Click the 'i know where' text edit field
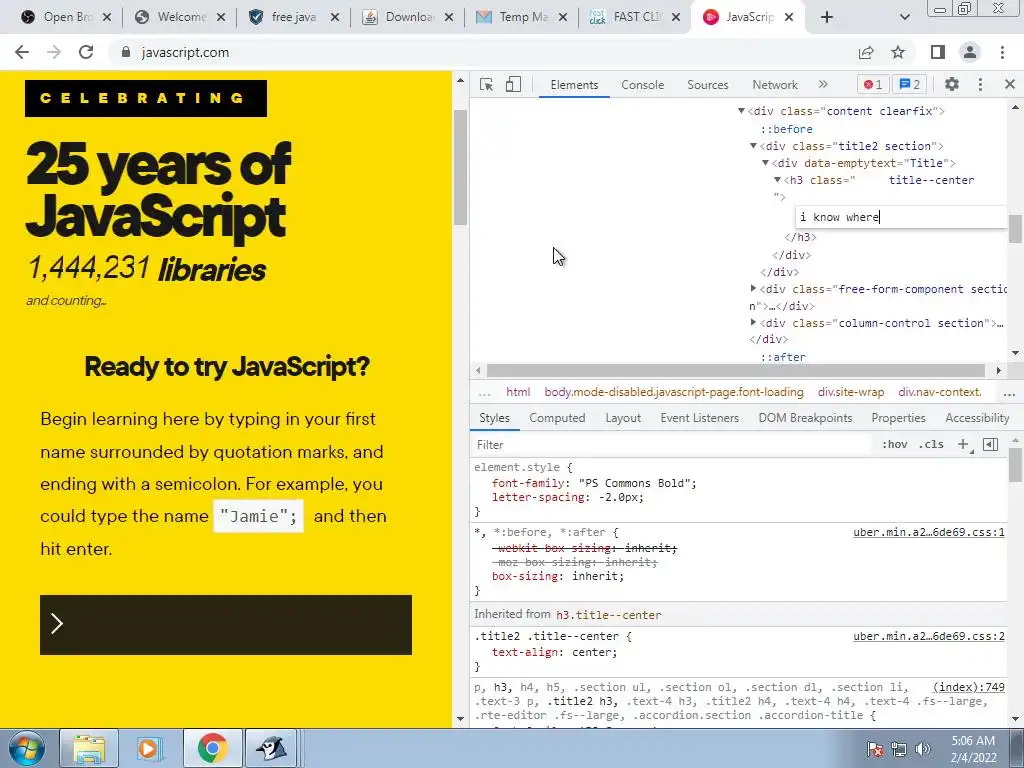 point(901,217)
